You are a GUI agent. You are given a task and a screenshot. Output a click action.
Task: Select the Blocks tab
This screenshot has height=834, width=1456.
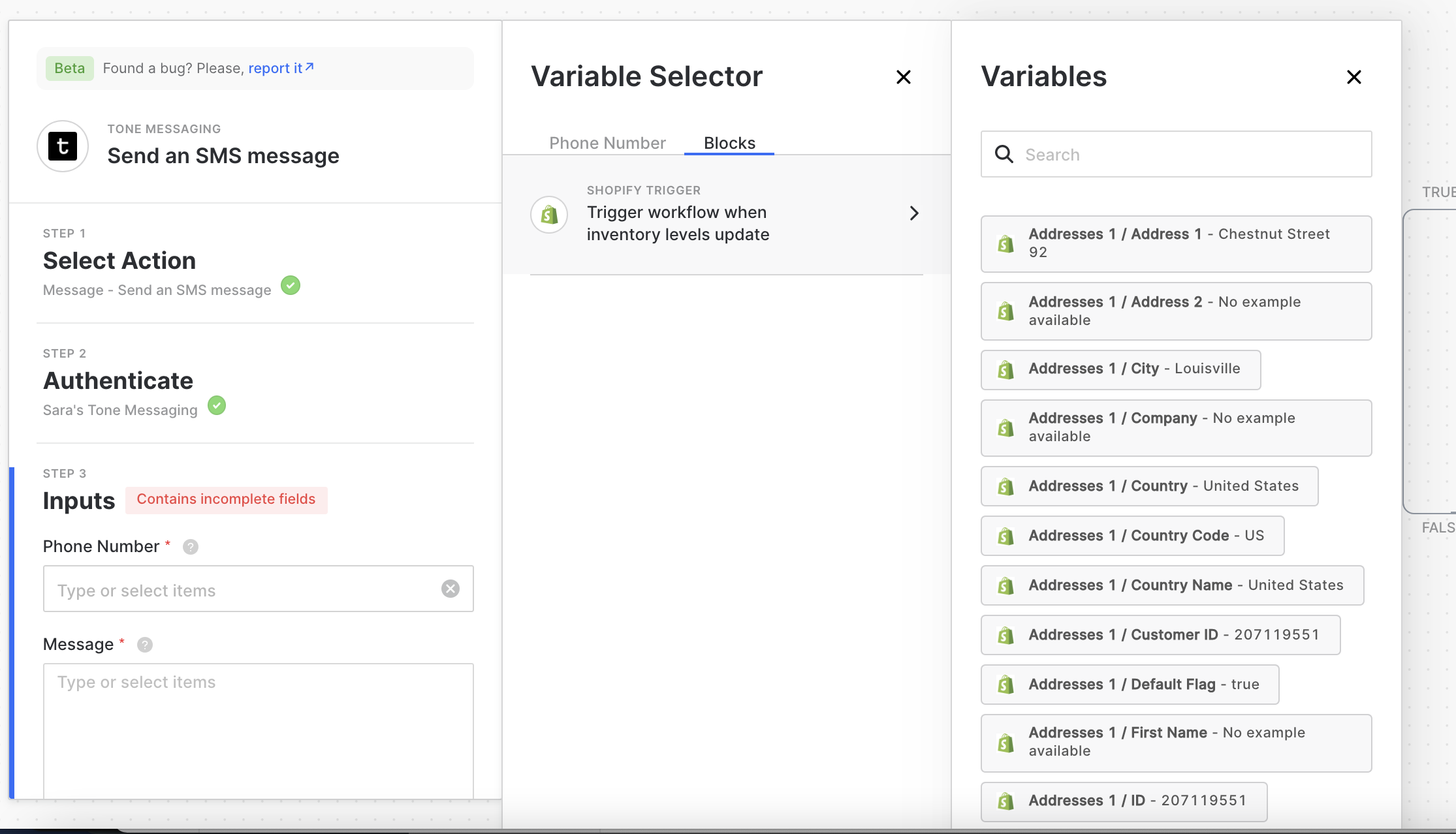tap(729, 143)
